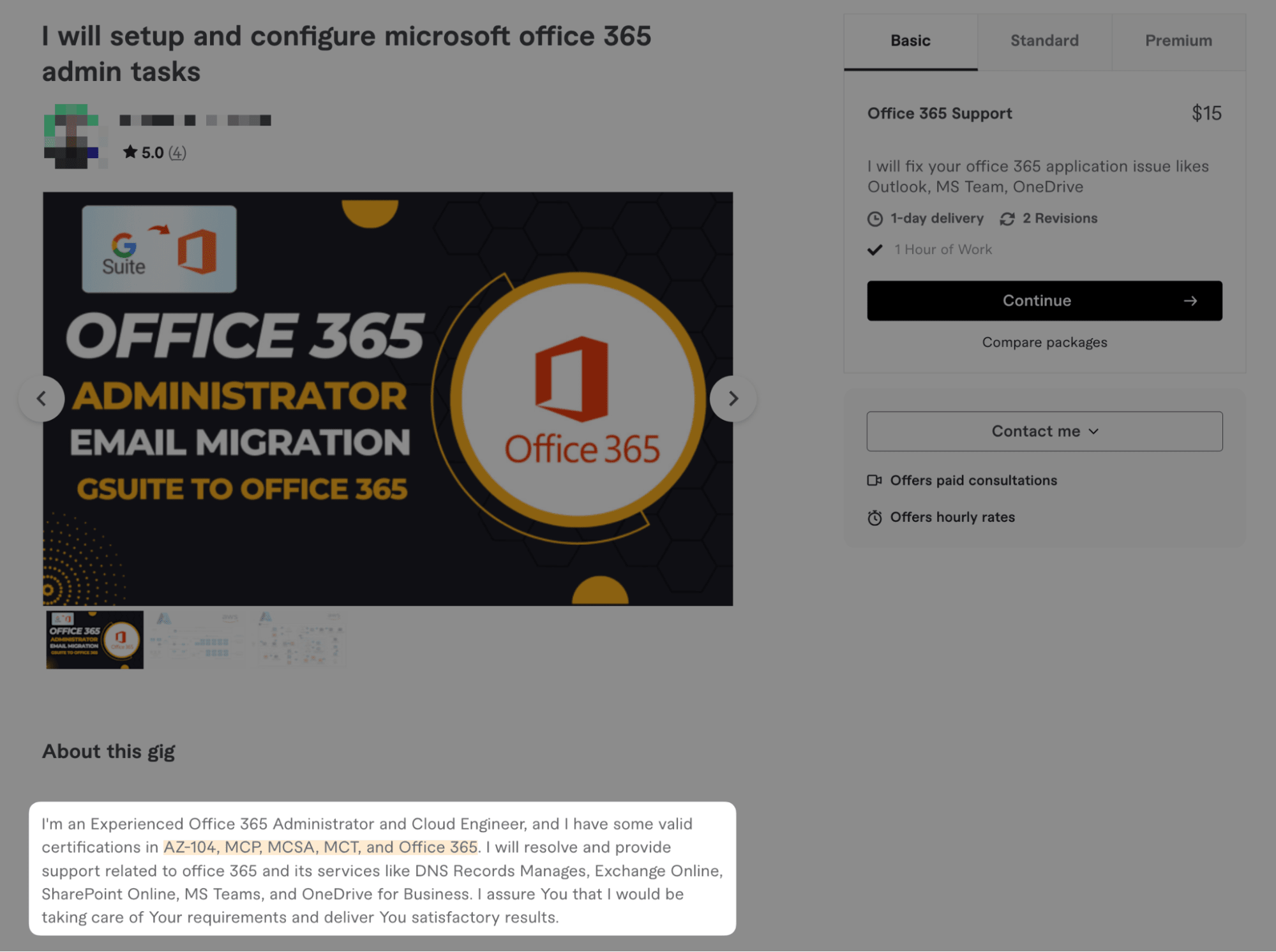Click the paid consultations video icon
The image size is (1276, 952).
(874, 480)
